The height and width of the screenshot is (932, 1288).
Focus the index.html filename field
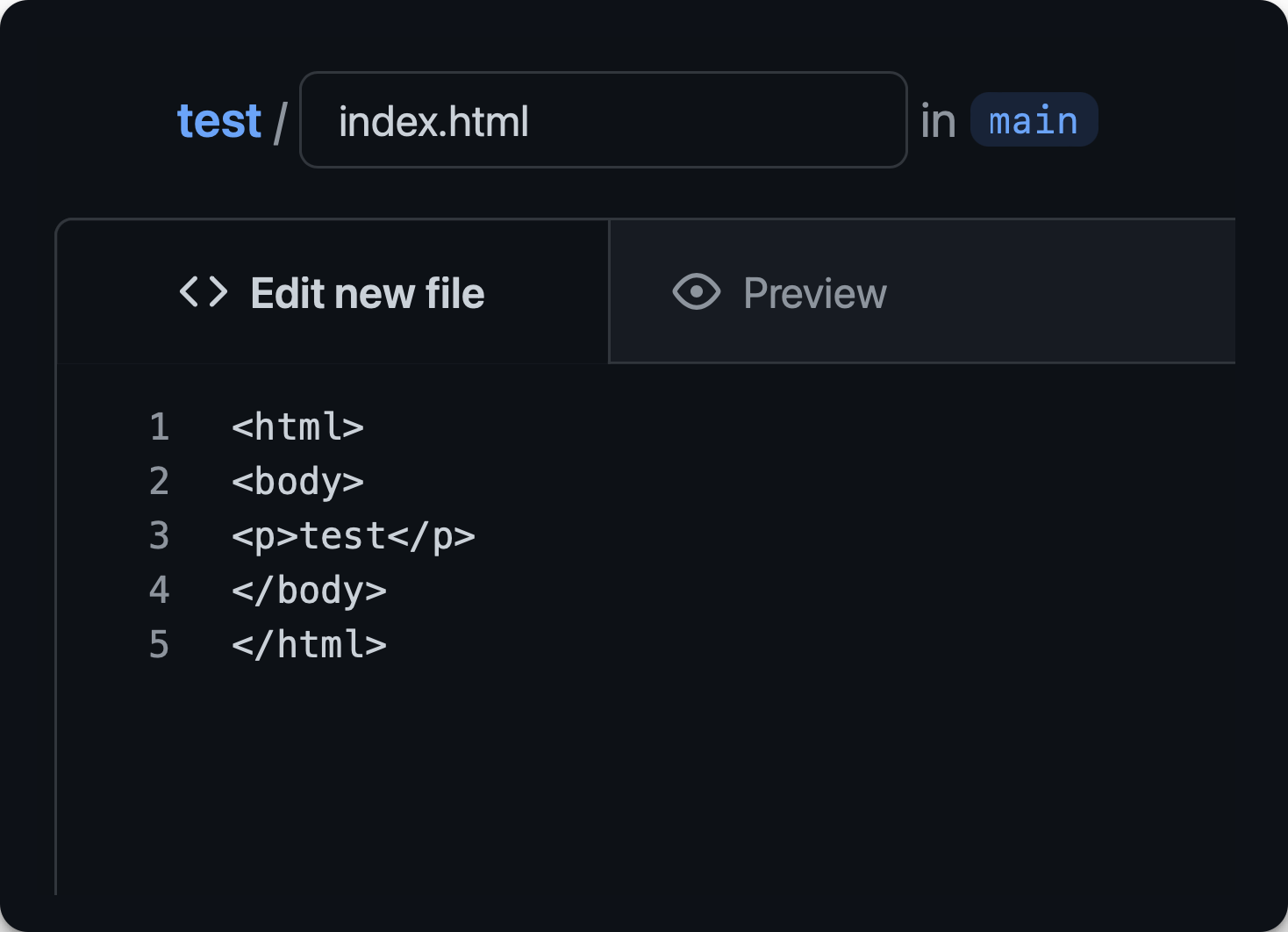pos(603,120)
